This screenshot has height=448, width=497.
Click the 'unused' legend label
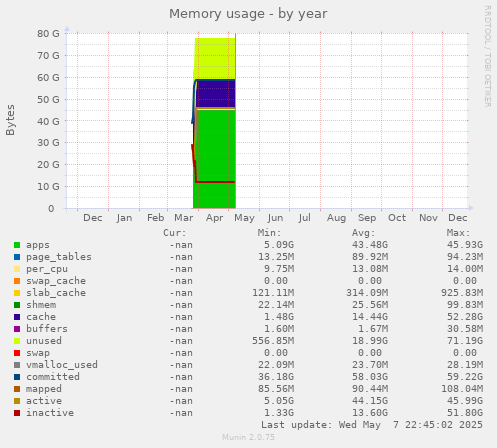click(44, 341)
